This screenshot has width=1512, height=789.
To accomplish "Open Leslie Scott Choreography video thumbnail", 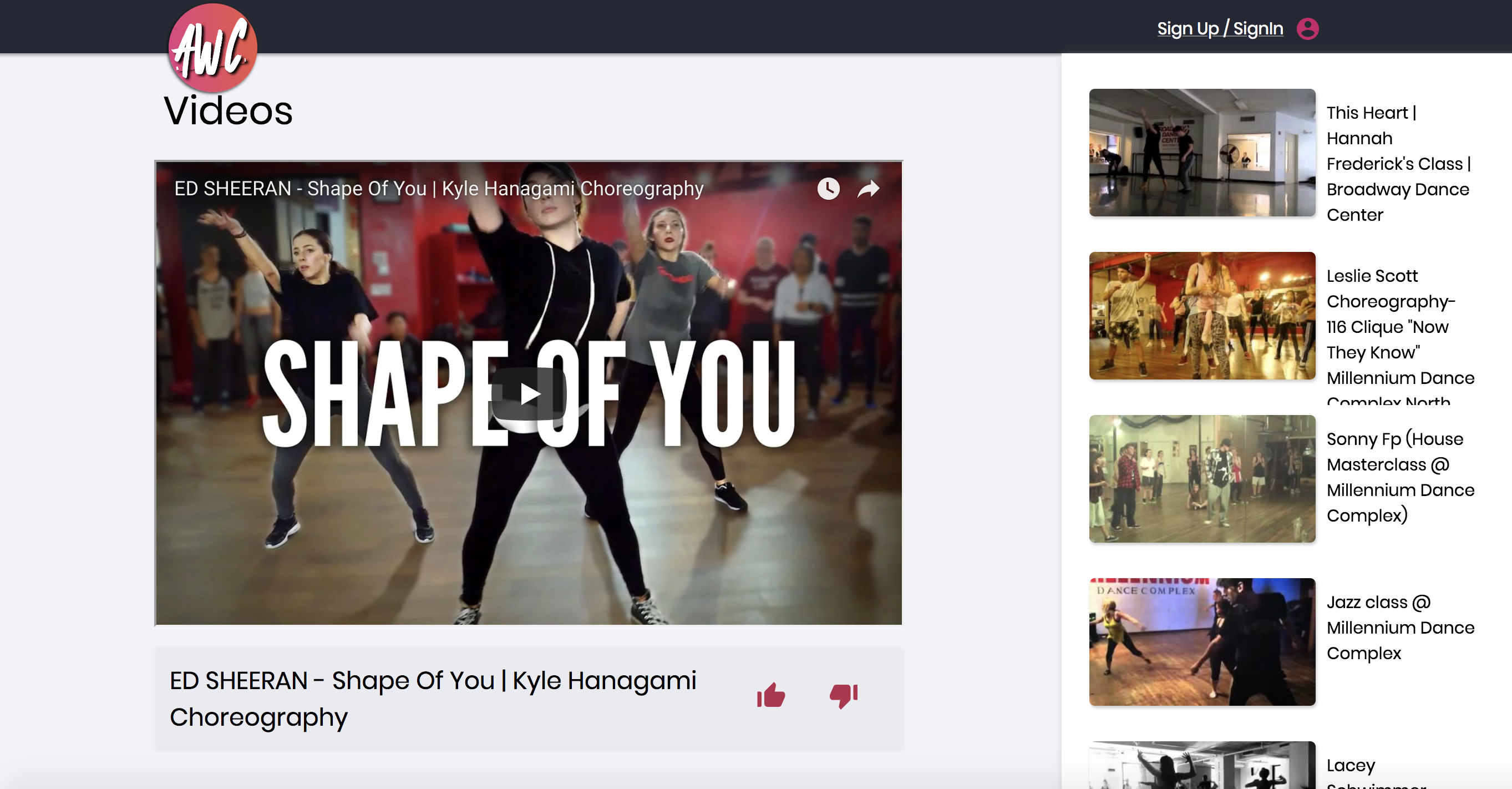I will [1201, 316].
